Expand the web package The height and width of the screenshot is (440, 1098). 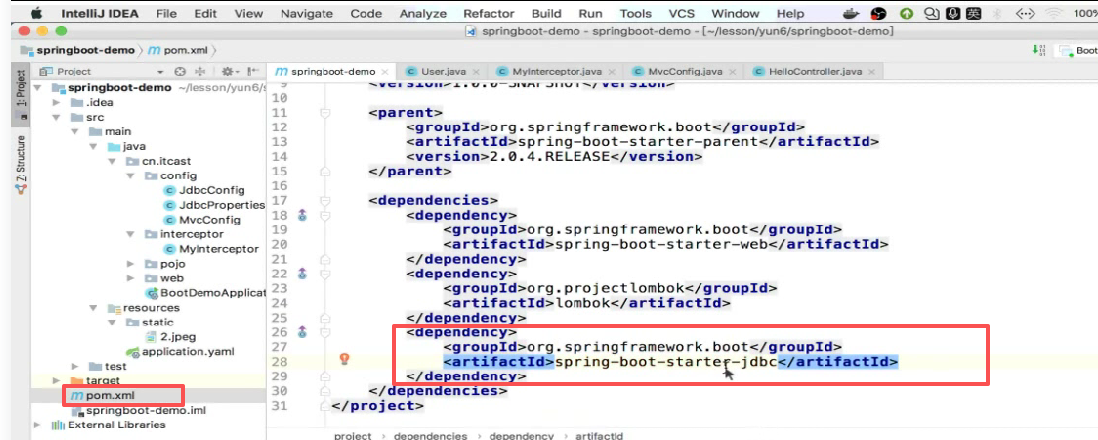[x=130, y=278]
